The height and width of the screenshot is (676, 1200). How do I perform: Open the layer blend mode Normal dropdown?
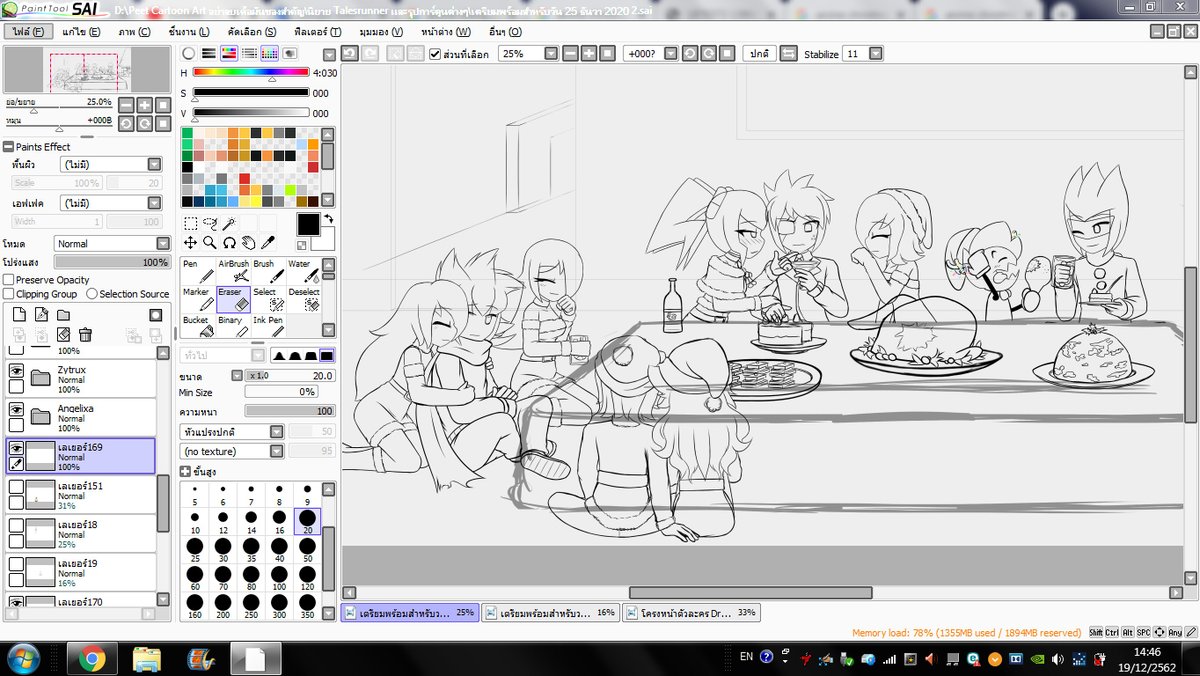pos(112,243)
